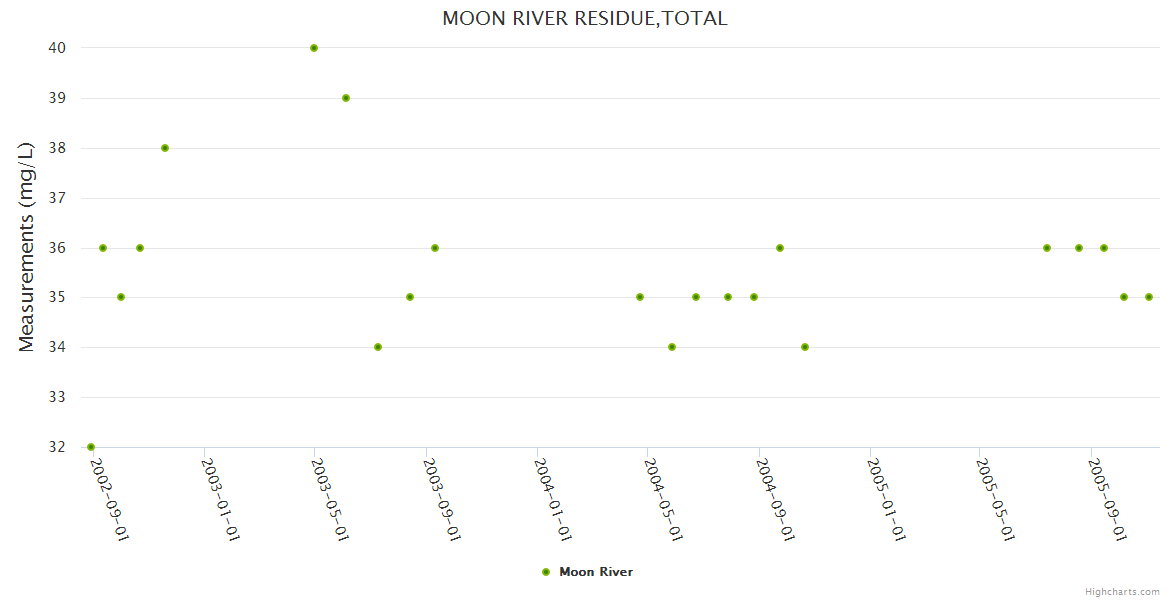Click the green Moon River legend marker
Screen dimensions: 1170x600
click(x=546, y=572)
